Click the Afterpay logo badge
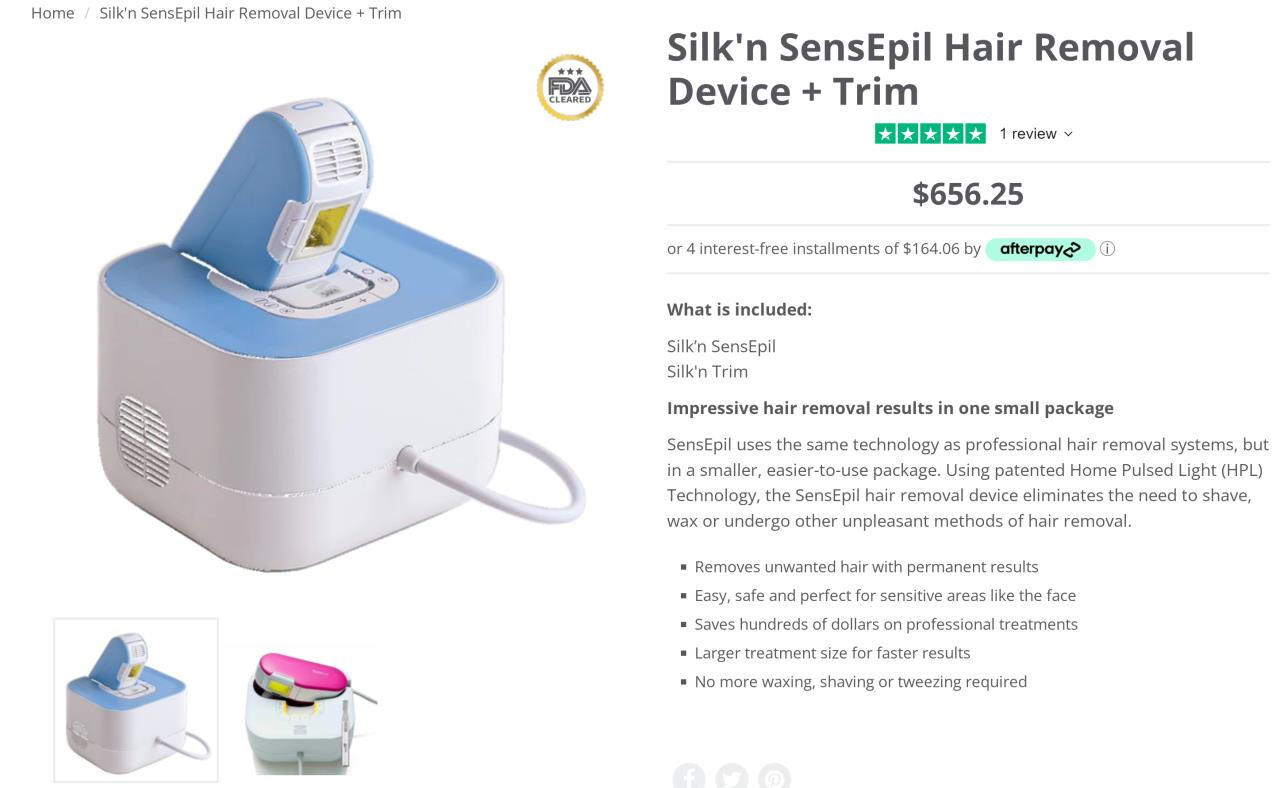Viewport: 1280px width, 788px height. click(x=1040, y=249)
